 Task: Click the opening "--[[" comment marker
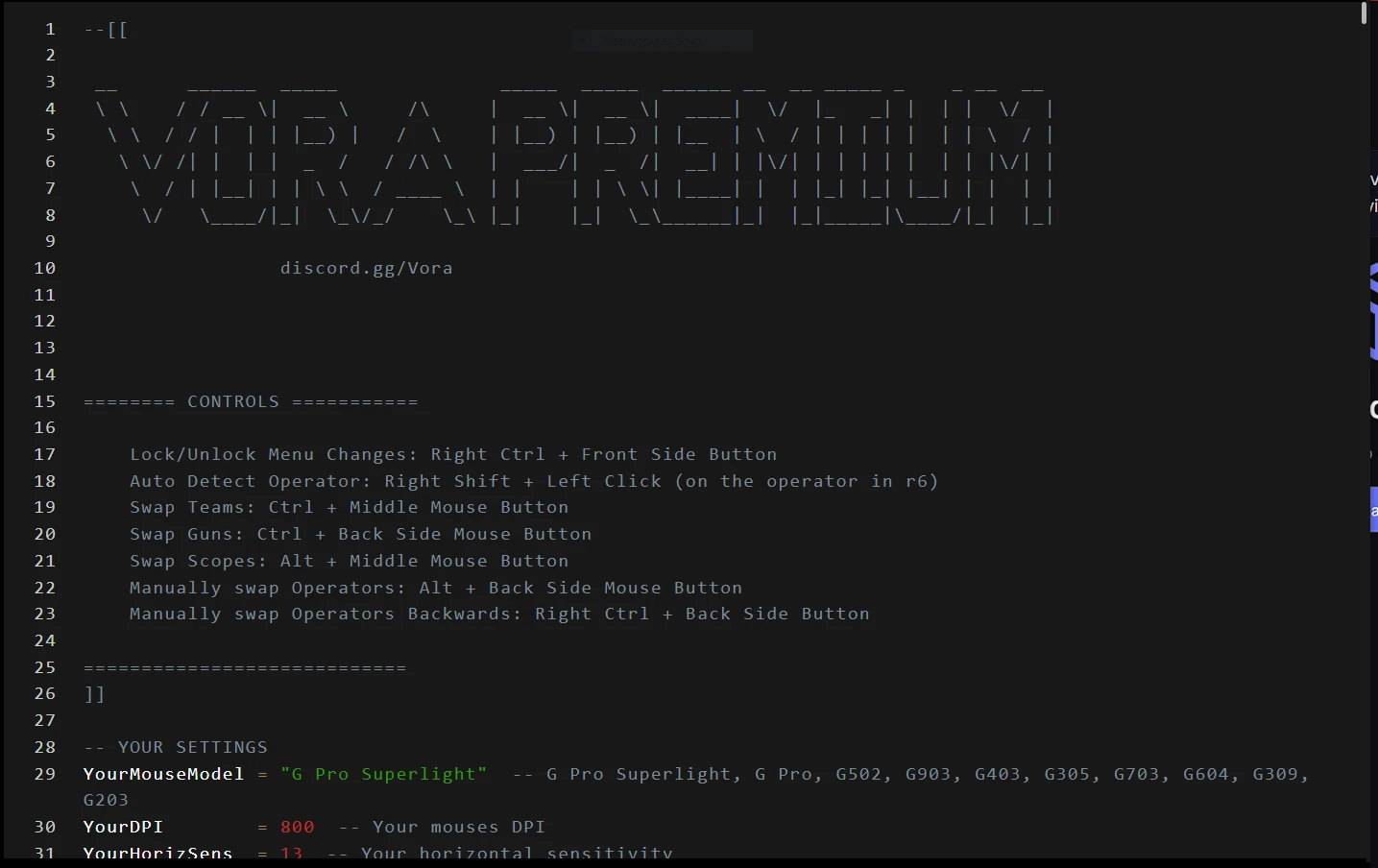point(107,29)
